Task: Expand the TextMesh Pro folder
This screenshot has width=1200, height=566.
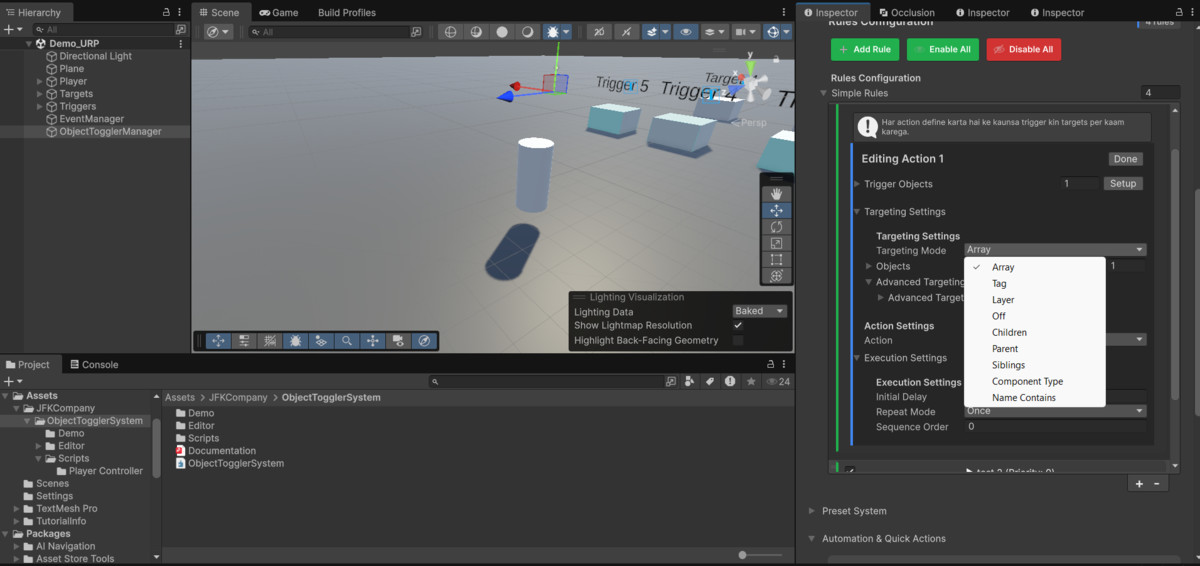Action: pyautogui.click(x=16, y=509)
